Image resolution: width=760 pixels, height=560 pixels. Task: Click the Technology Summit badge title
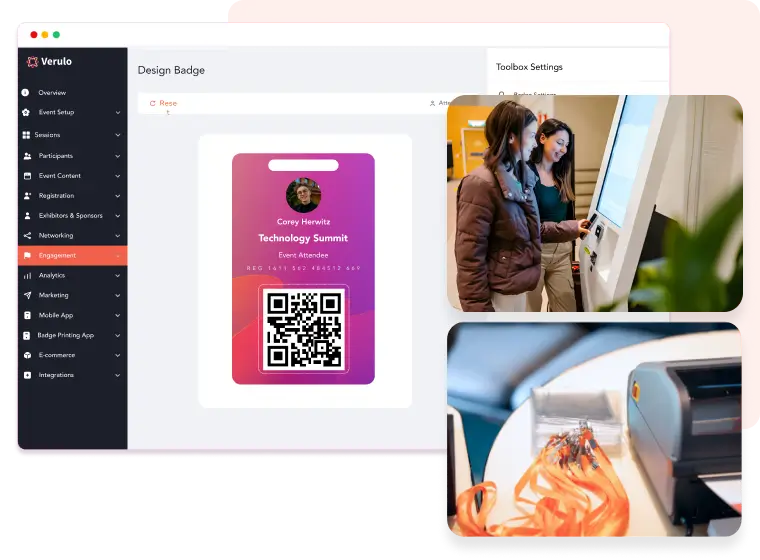point(303,238)
